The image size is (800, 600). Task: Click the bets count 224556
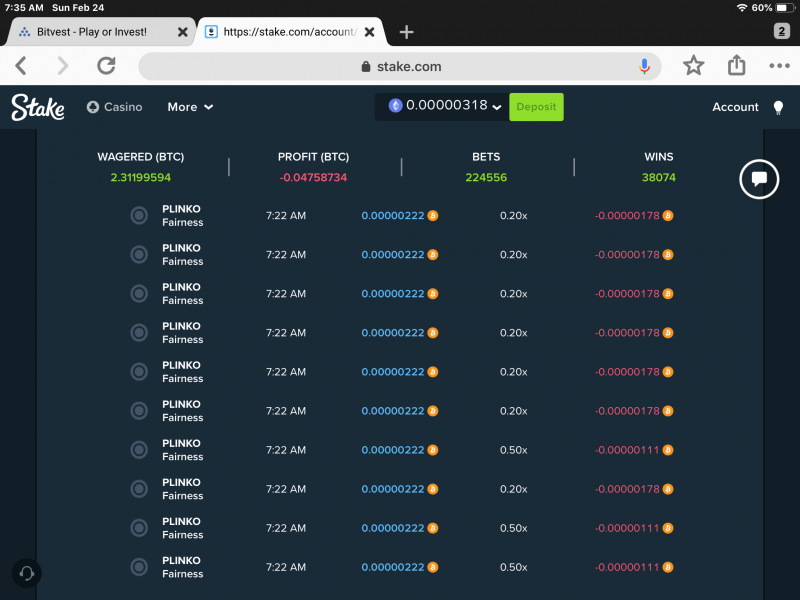click(x=486, y=178)
